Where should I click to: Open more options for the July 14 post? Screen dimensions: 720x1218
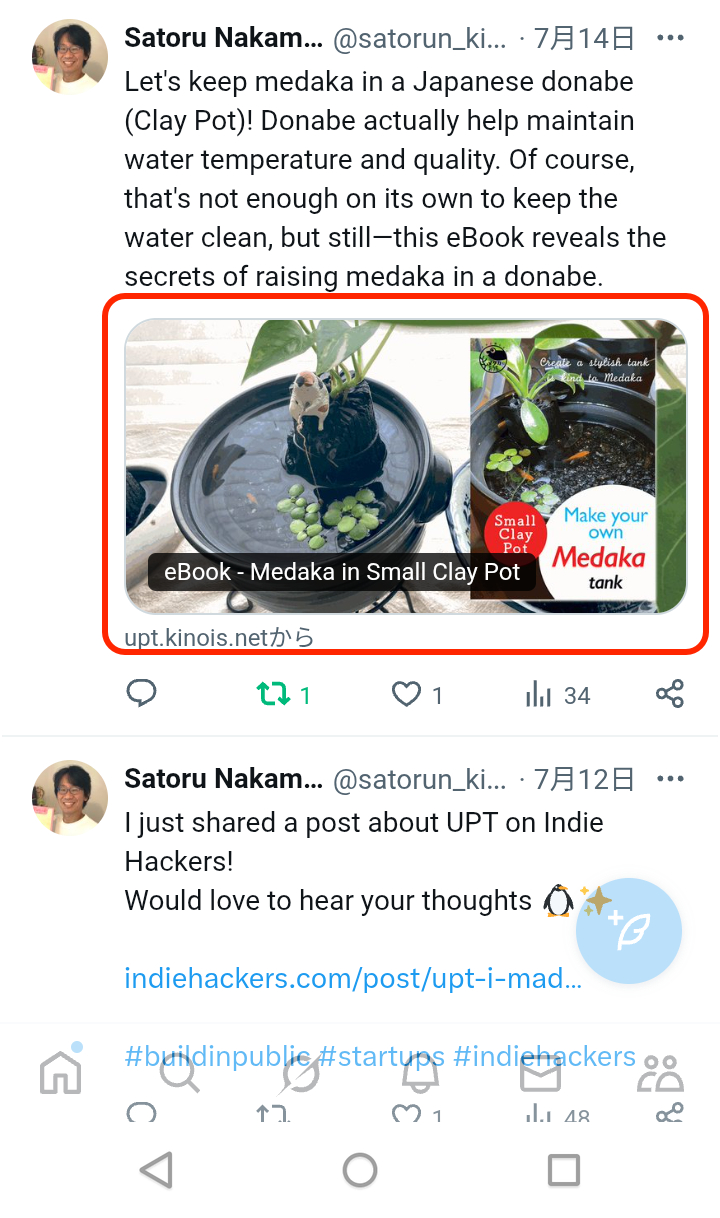click(x=670, y=39)
